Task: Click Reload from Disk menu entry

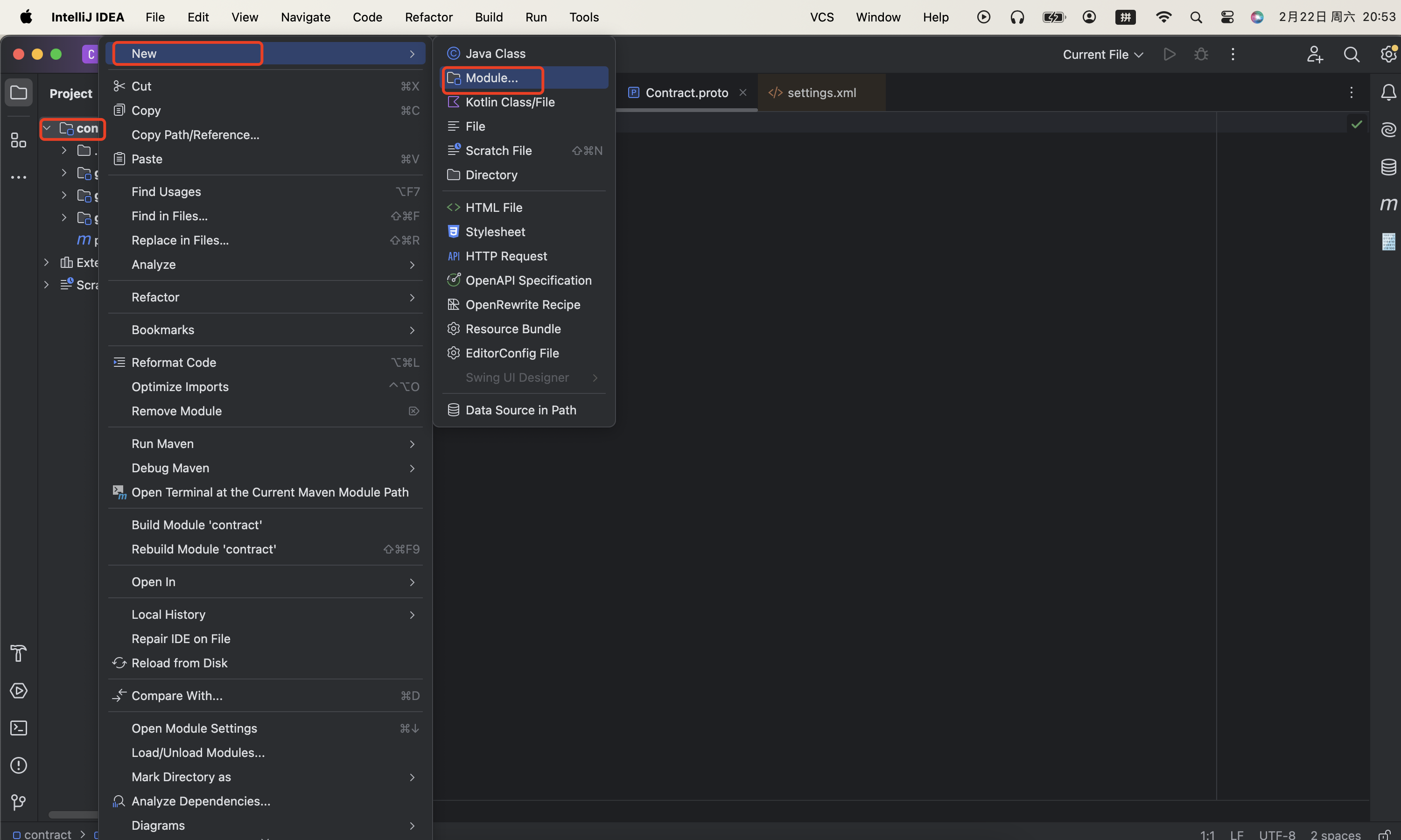Action: (179, 663)
